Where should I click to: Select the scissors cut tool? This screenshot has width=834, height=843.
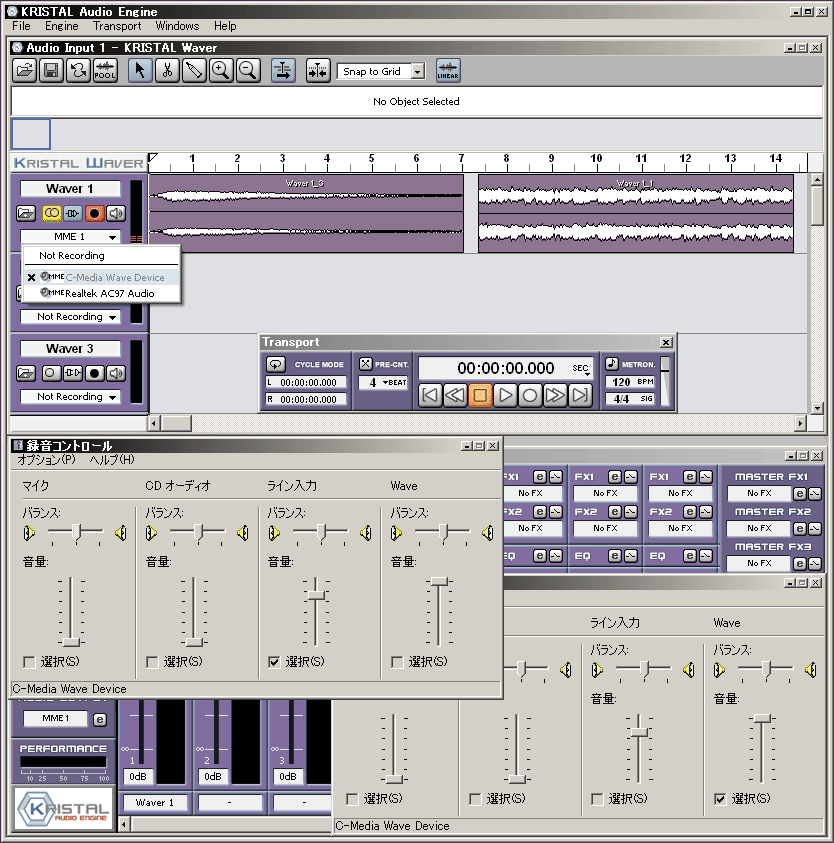(168, 70)
